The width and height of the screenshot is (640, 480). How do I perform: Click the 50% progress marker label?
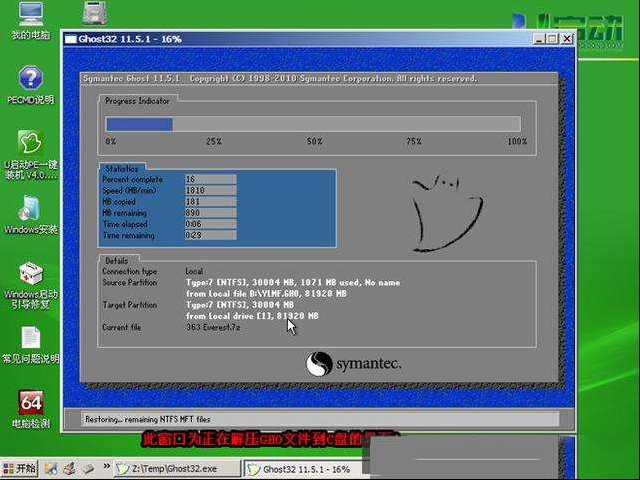coord(314,142)
